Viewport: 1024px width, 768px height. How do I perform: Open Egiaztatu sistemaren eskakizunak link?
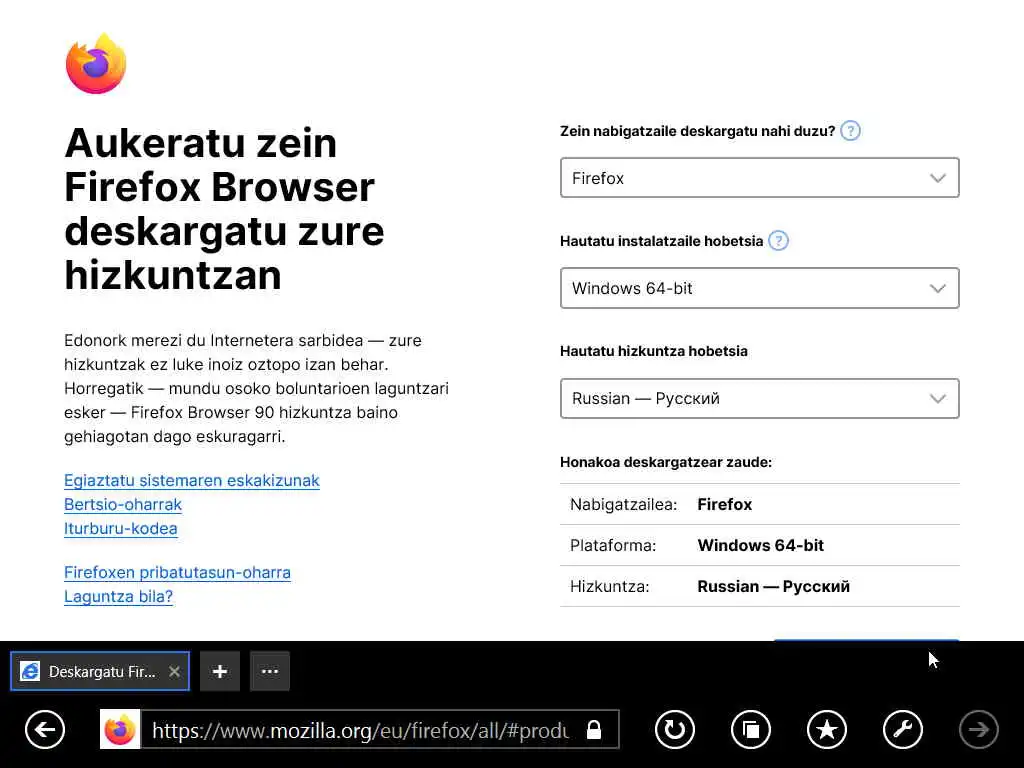(192, 481)
